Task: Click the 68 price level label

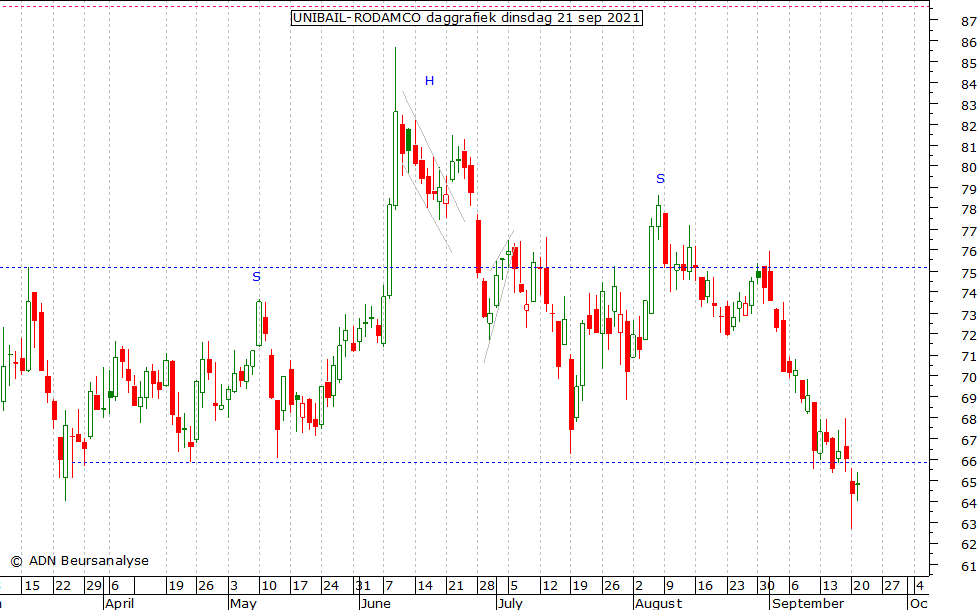Action: point(969,419)
